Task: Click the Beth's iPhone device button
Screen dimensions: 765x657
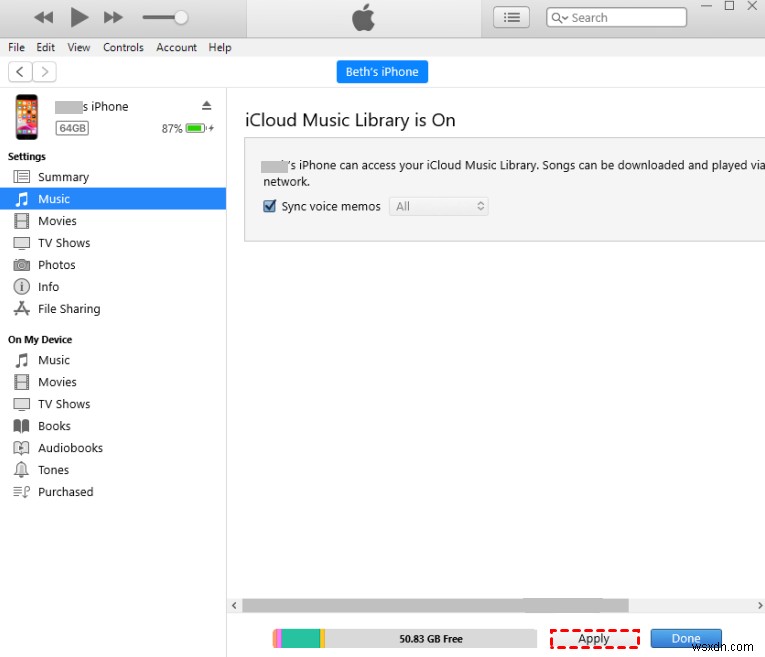Action: [x=382, y=72]
